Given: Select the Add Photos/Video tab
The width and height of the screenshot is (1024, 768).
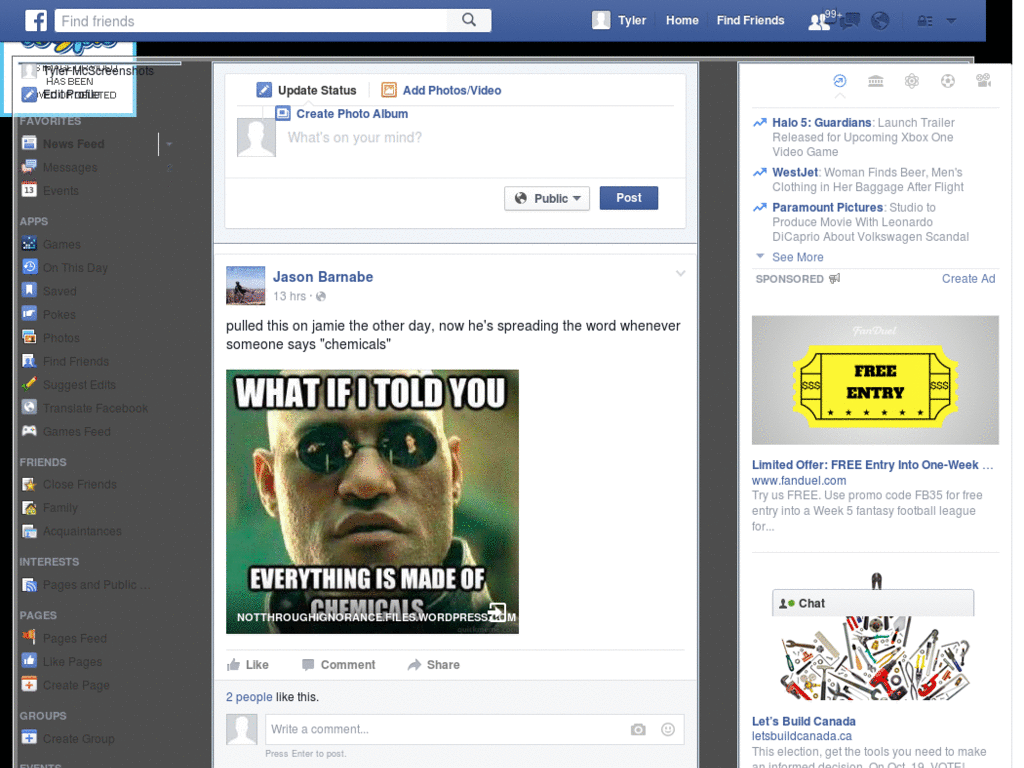Looking at the screenshot, I should (441, 90).
